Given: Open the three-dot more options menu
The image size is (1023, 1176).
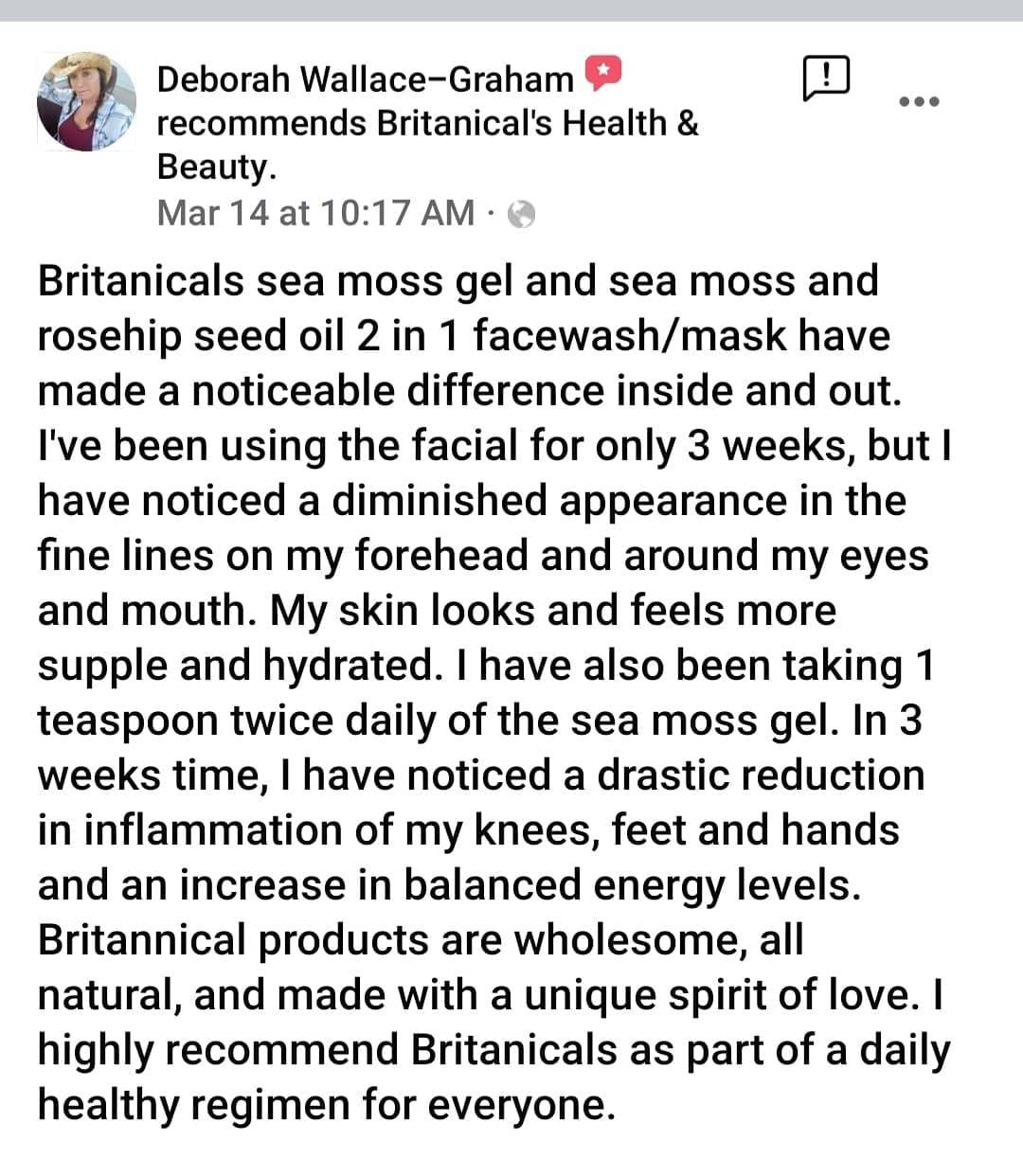Looking at the screenshot, I should click(919, 101).
